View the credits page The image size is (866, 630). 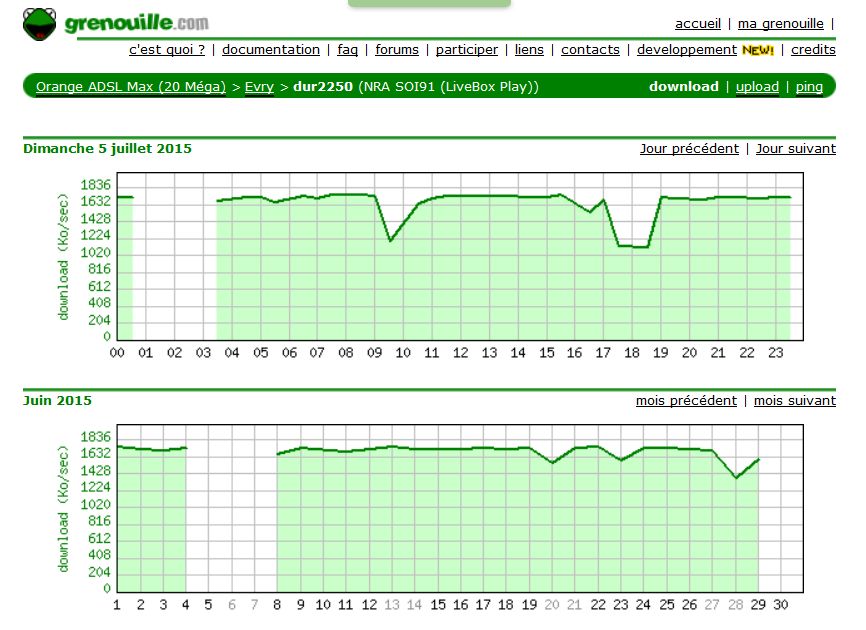(813, 50)
